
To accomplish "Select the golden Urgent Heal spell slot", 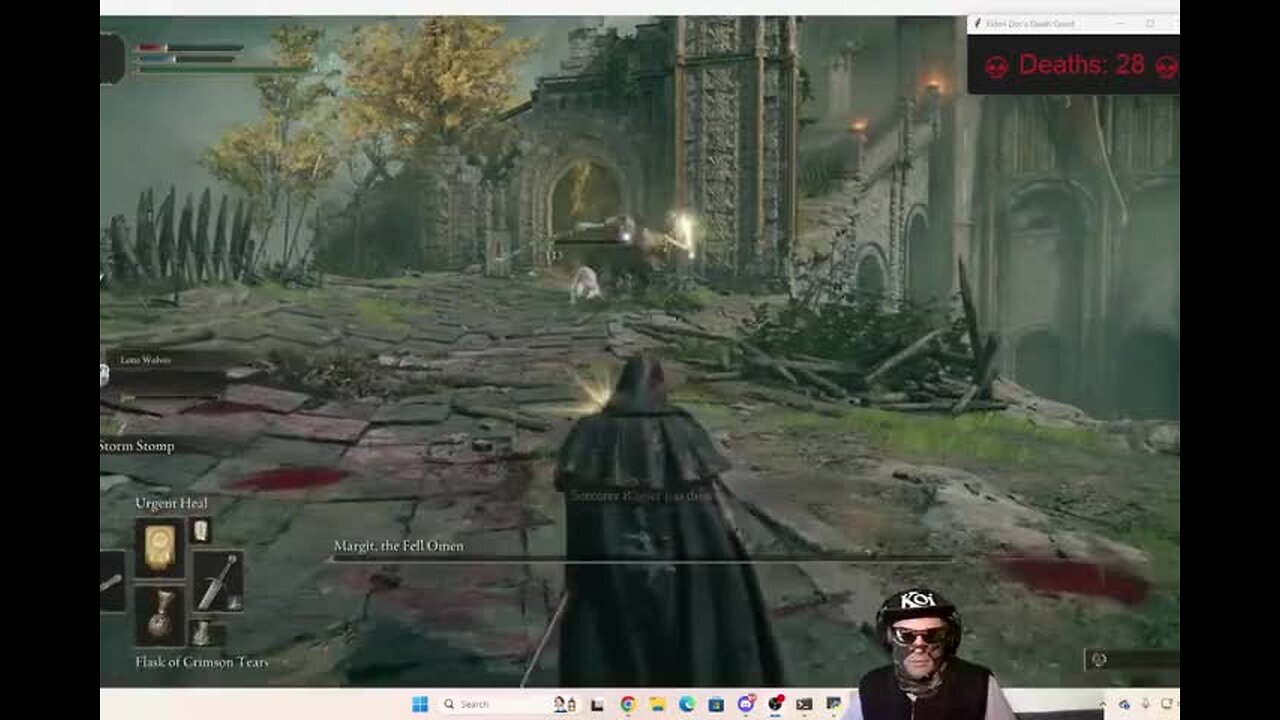I will [x=160, y=548].
